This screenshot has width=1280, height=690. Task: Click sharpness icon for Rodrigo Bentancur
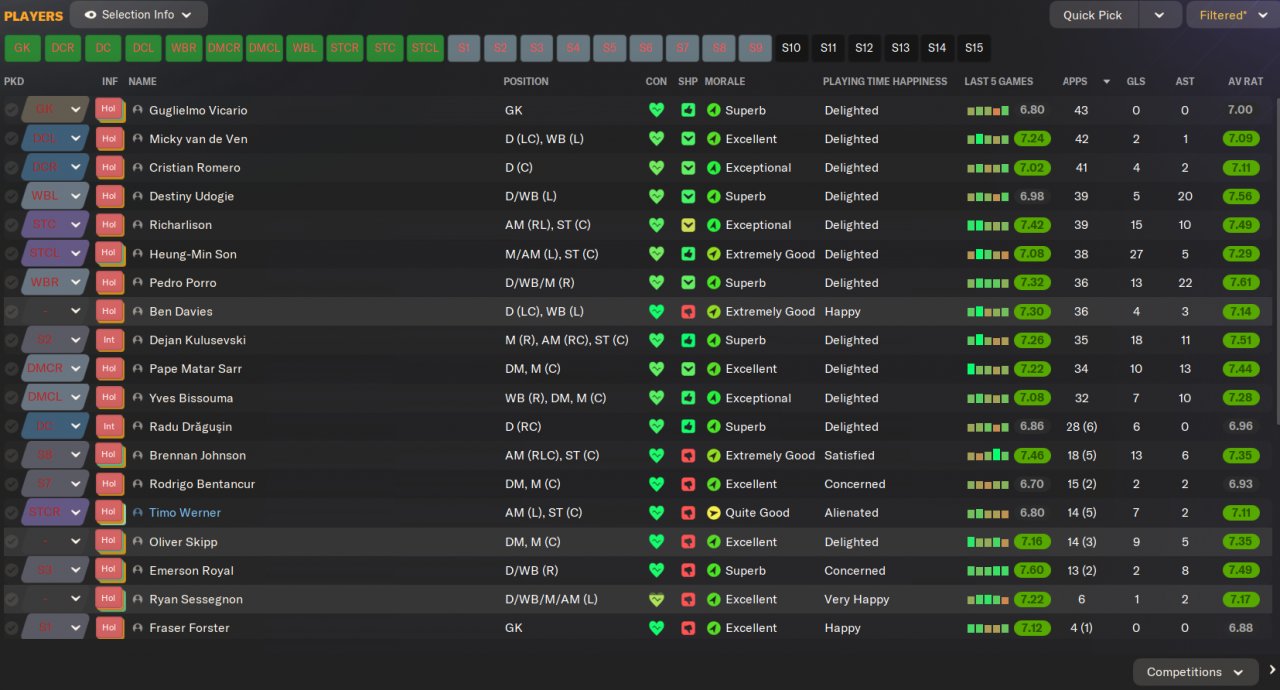pos(688,484)
